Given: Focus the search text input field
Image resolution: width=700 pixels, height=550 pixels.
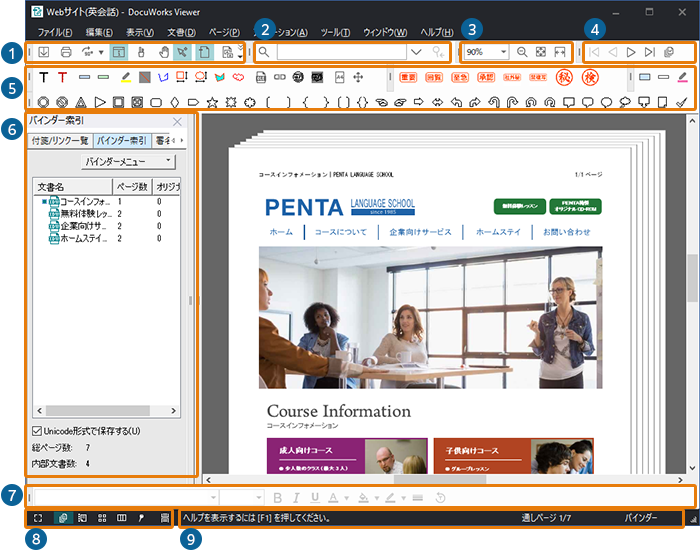Looking at the screenshot, I should [x=342, y=52].
